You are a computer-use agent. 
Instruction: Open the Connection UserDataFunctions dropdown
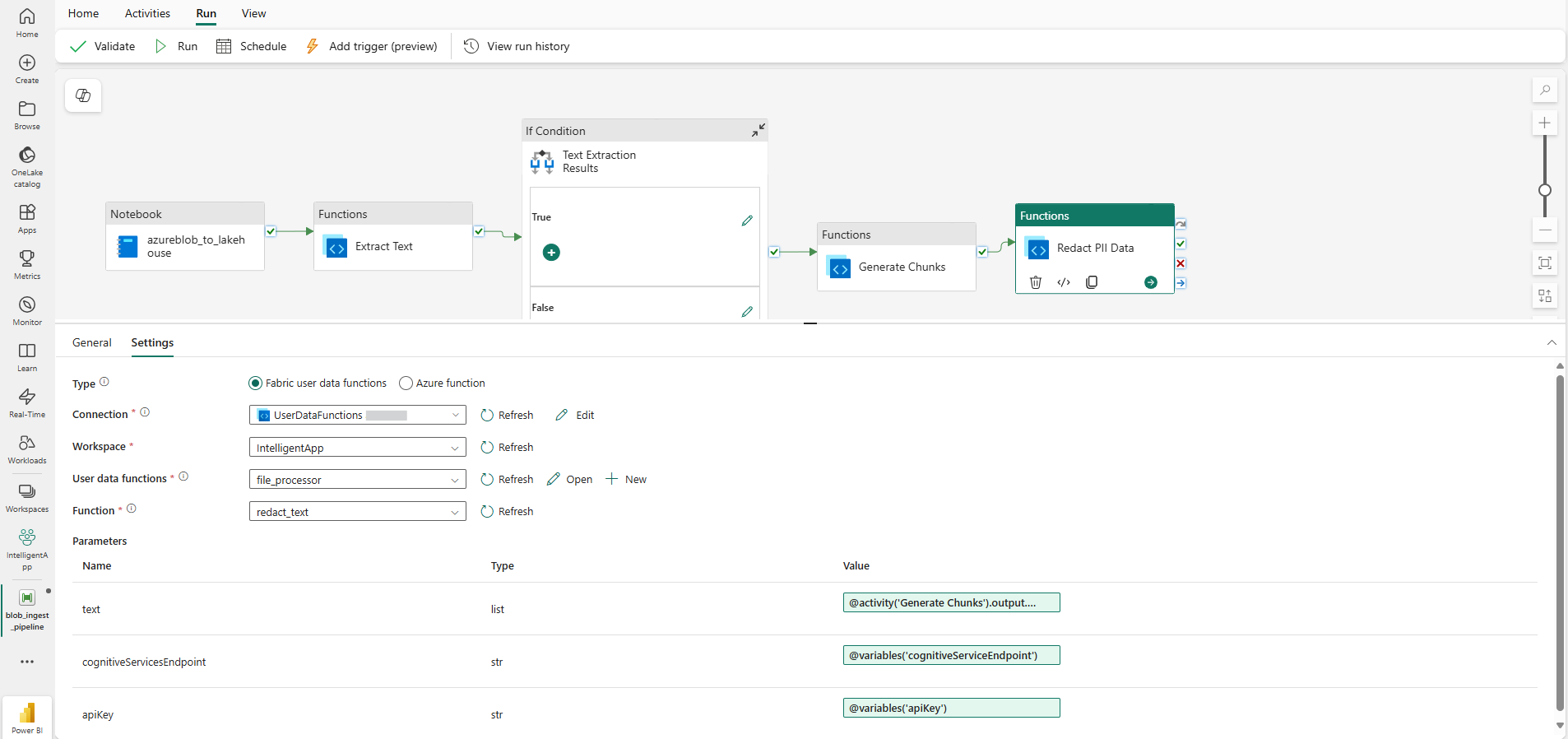pyautogui.click(x=357, y=416)
